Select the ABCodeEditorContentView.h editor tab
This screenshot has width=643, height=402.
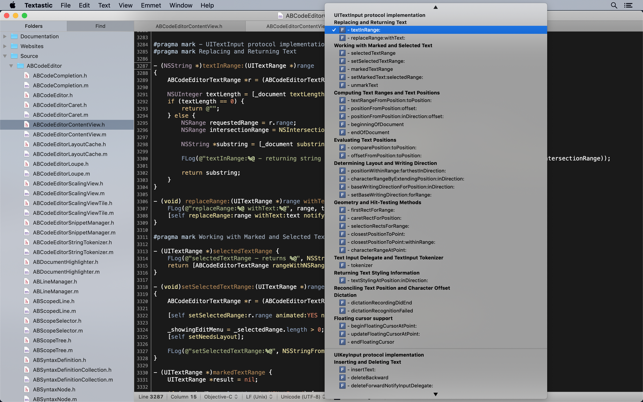click(x=189, y=26)
